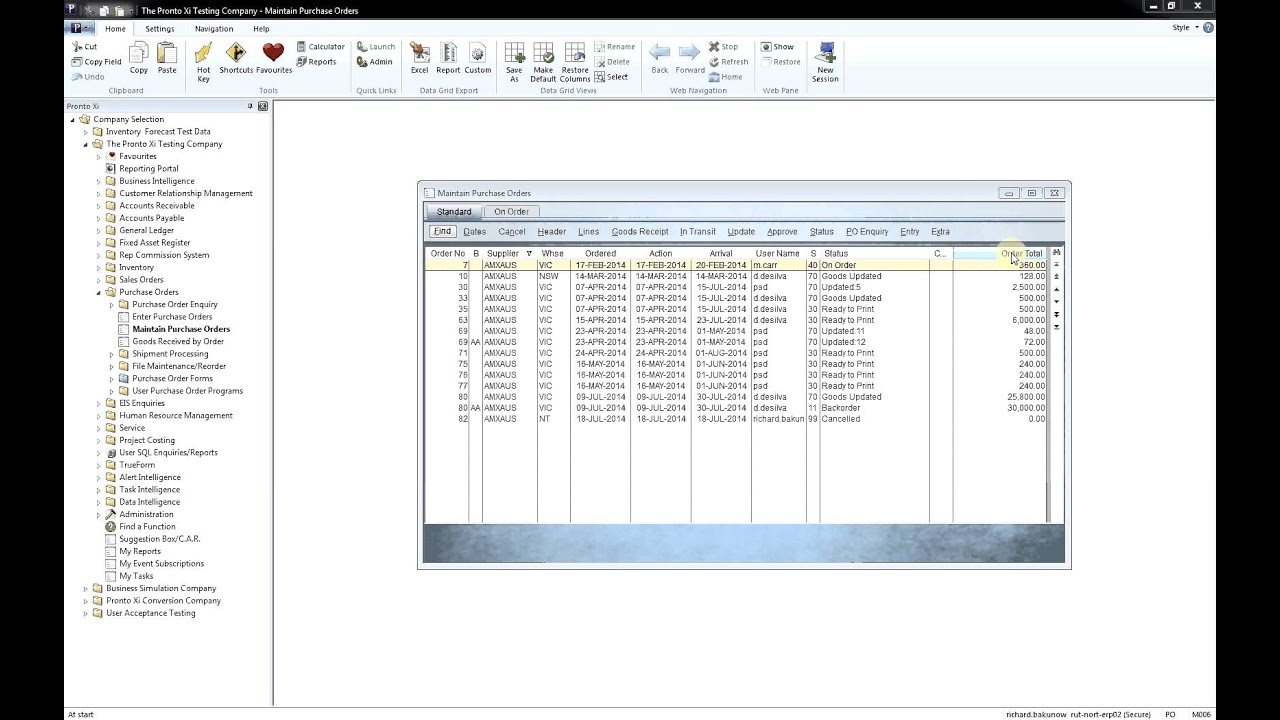Click the Show web pane icon
Screen dimensions: 1280x720
click(766, 46)
